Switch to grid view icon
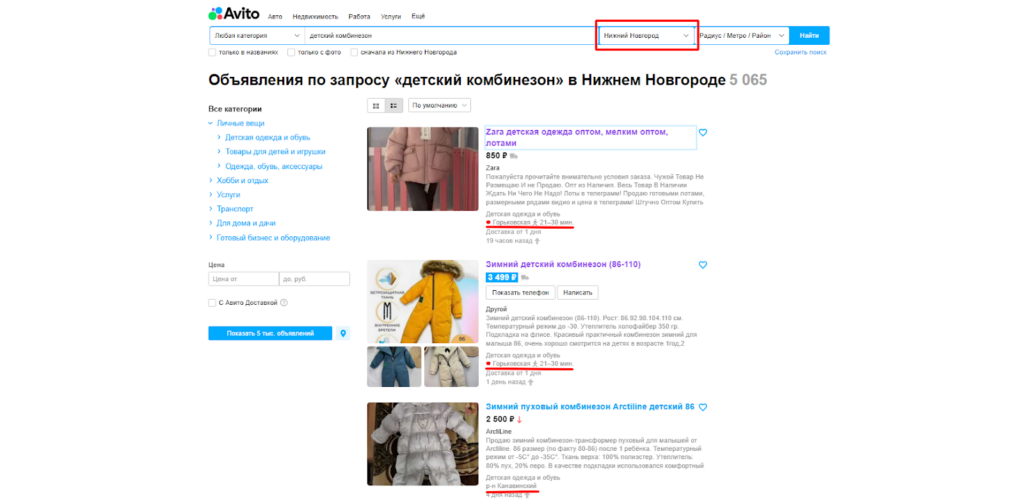 pos(376,106)
